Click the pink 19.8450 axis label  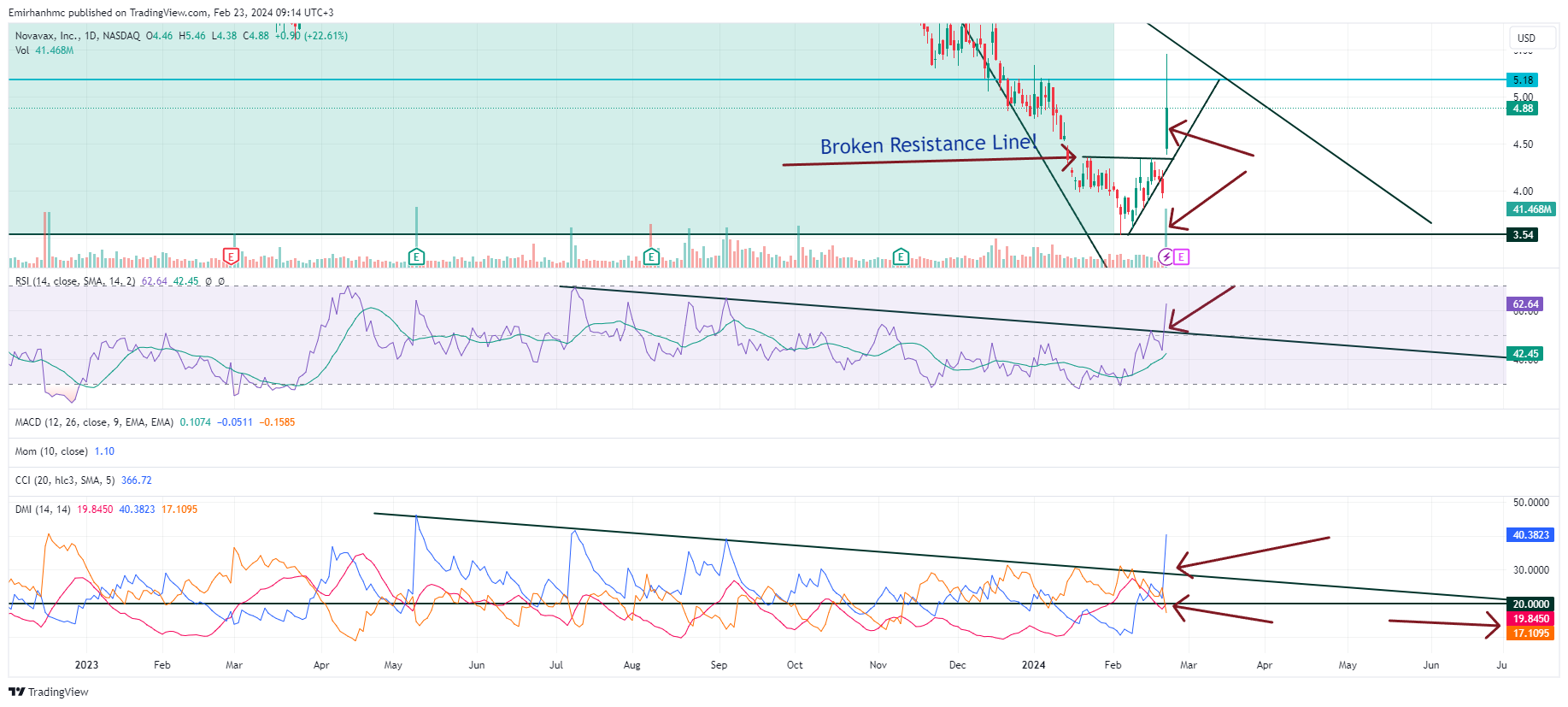pos(1530,618)
